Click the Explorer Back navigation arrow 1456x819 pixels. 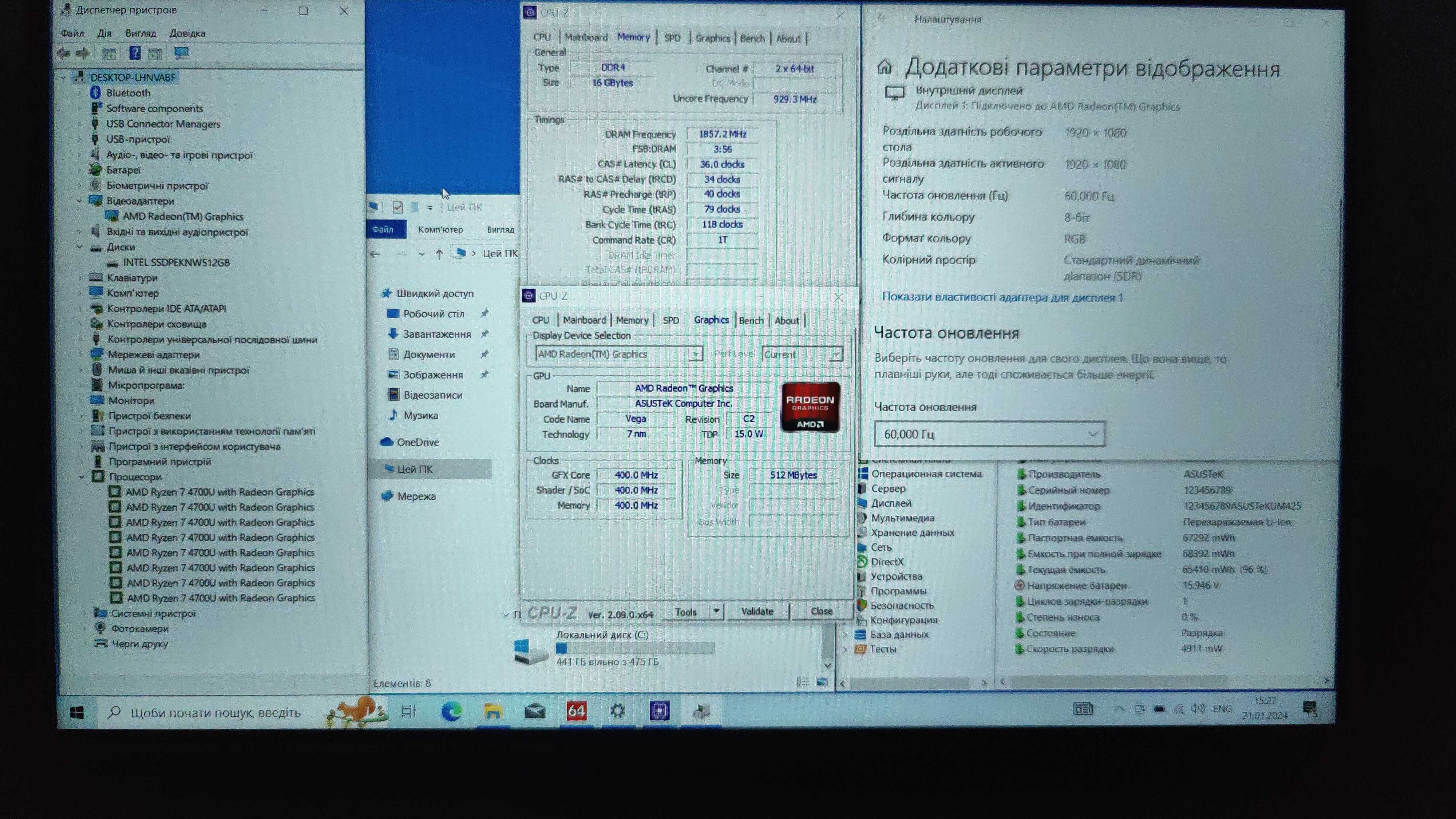click(375, 254)
